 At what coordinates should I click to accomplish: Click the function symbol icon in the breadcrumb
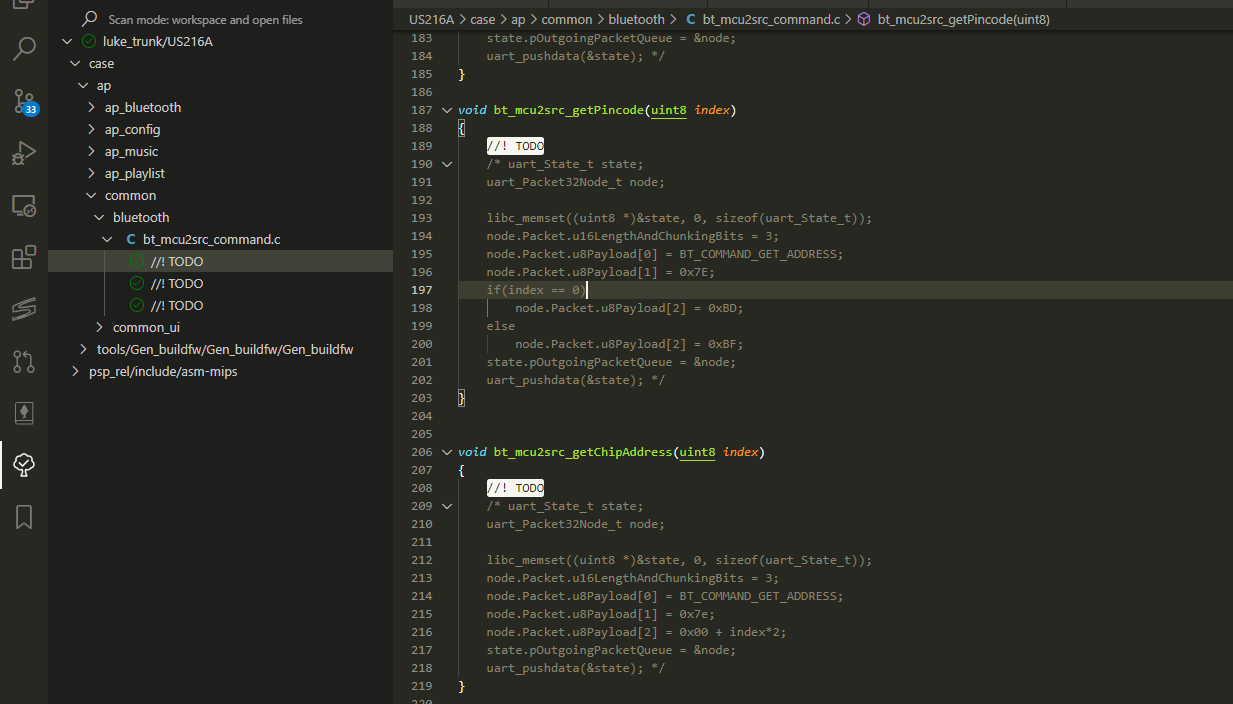864,19
